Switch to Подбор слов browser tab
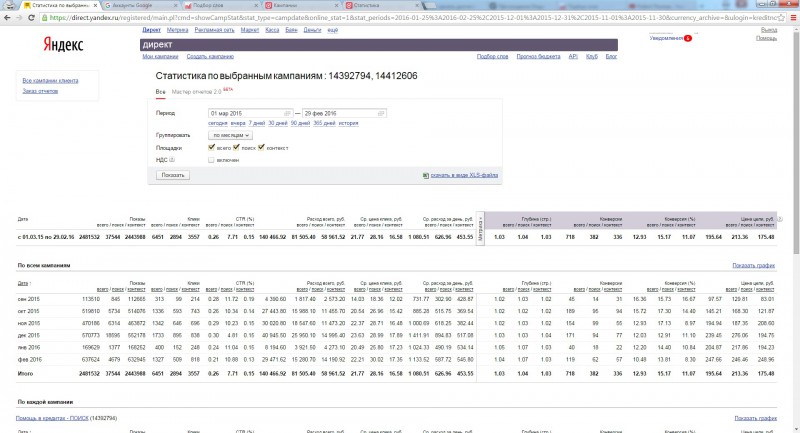Image resolution: width=800 pixels, height=433 pixels. (218, 5)
